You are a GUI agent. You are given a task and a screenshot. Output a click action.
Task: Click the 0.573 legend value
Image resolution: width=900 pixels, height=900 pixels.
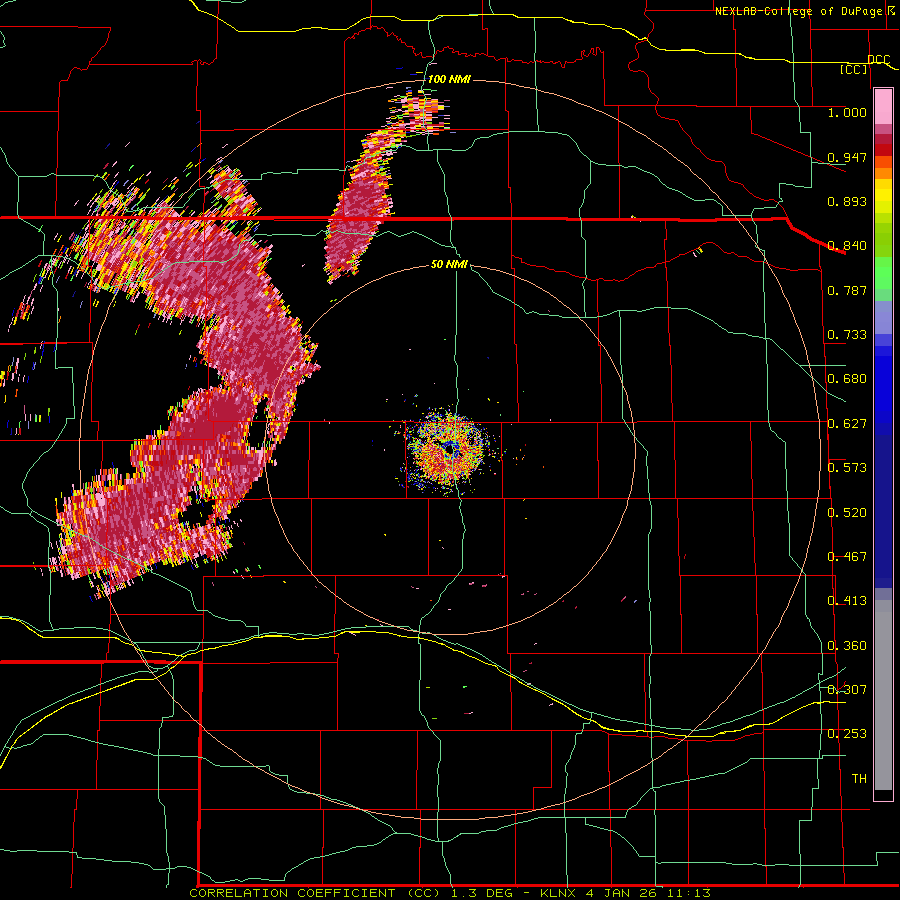(x=847, y=468)
